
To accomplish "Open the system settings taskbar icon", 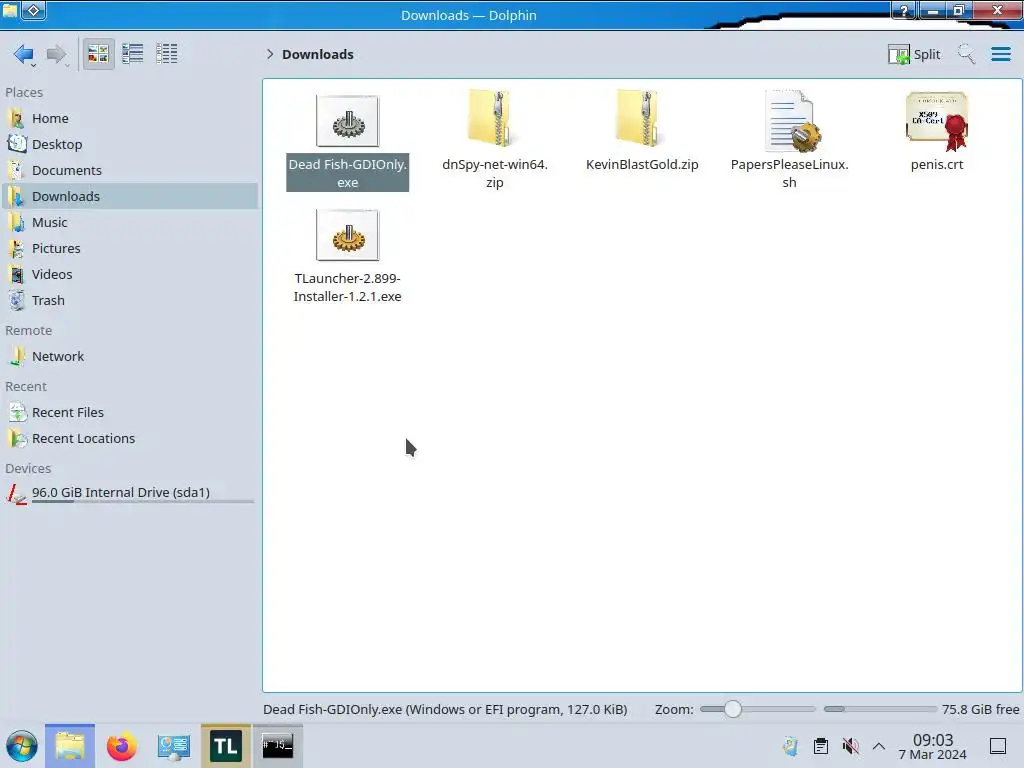I will [x=174, y=746].
